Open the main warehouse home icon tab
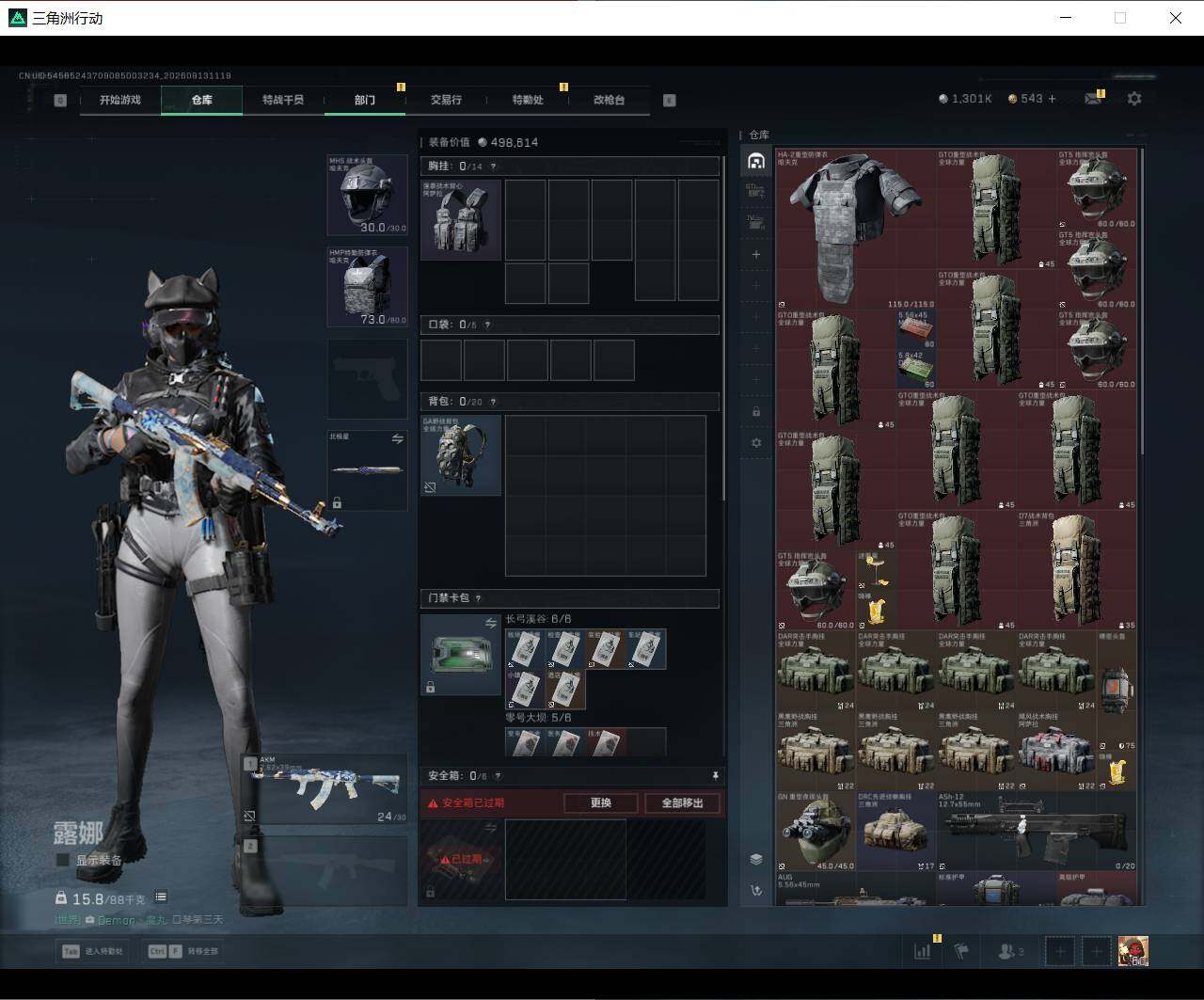 [755, 161]
